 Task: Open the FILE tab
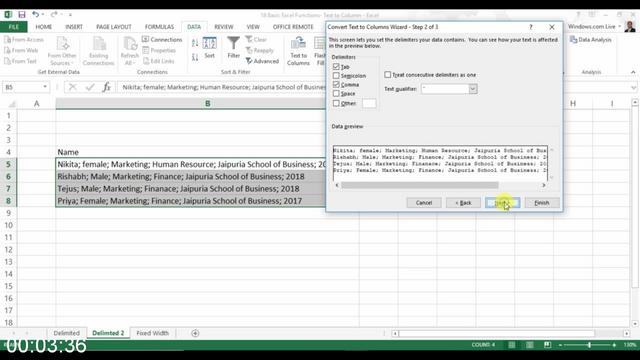point(13,27)
